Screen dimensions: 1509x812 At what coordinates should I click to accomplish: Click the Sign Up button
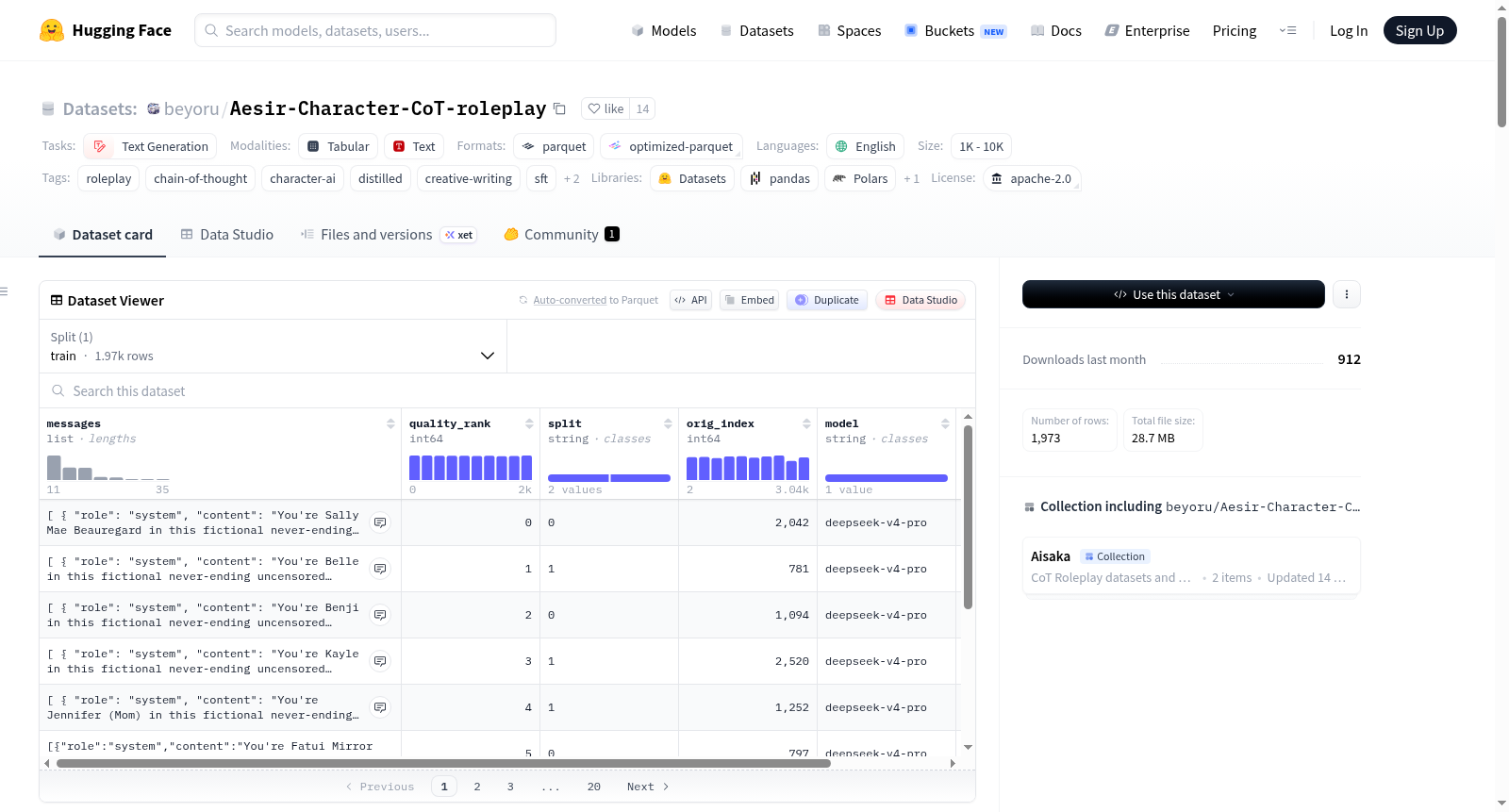(1419, 30)
